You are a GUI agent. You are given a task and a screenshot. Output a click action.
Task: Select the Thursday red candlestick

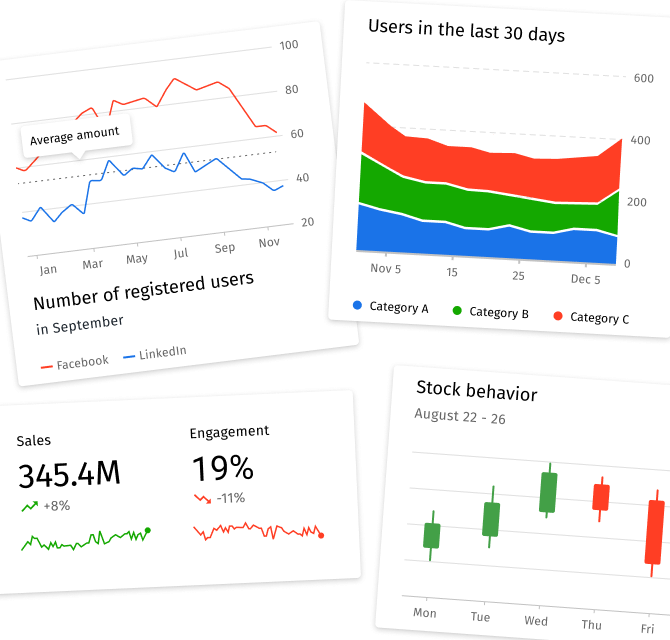tap(601, 498)
